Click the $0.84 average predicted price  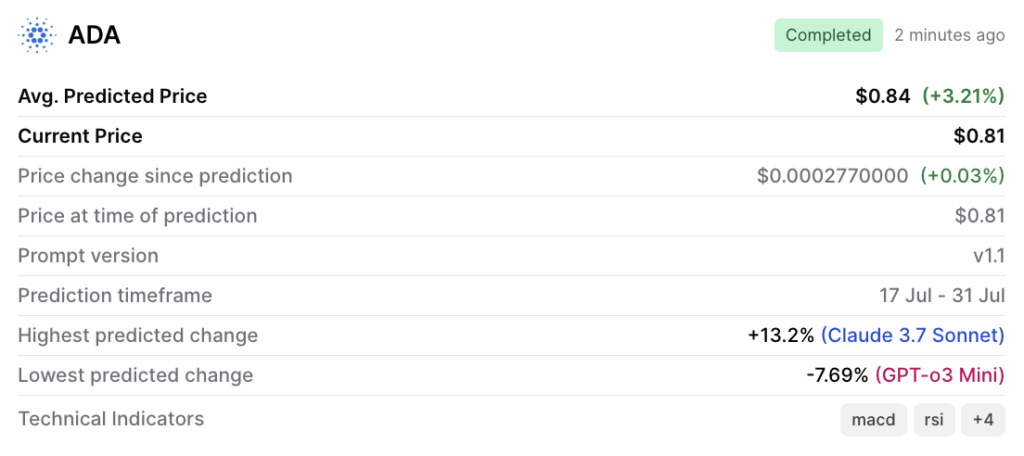pyautogui.click(x=882, y=96)
